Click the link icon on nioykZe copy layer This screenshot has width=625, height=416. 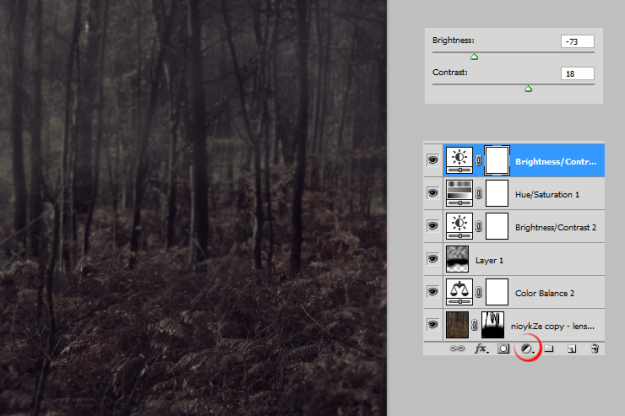474,325
